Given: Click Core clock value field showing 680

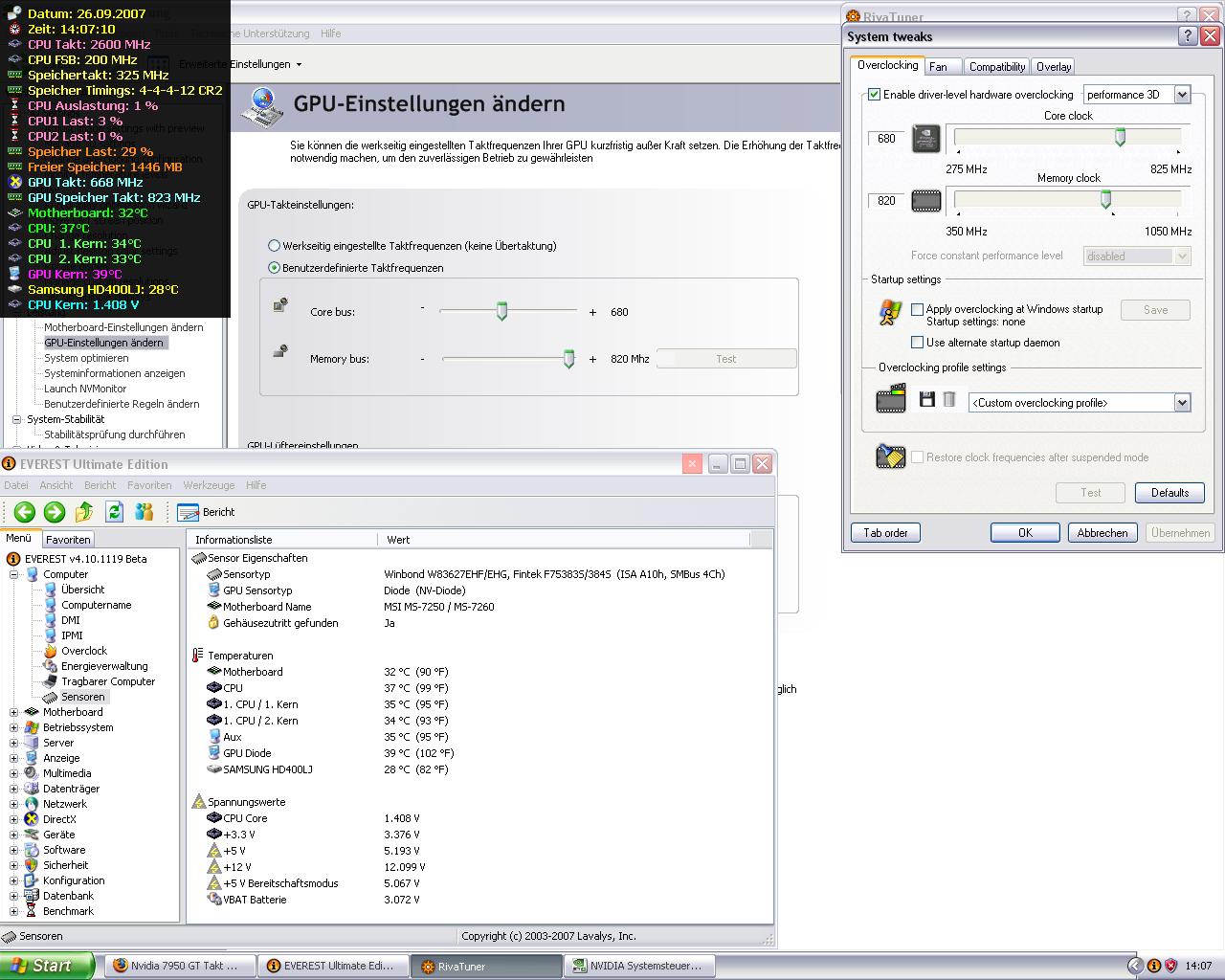Looking at the screenshot, I should coord(886,139).
